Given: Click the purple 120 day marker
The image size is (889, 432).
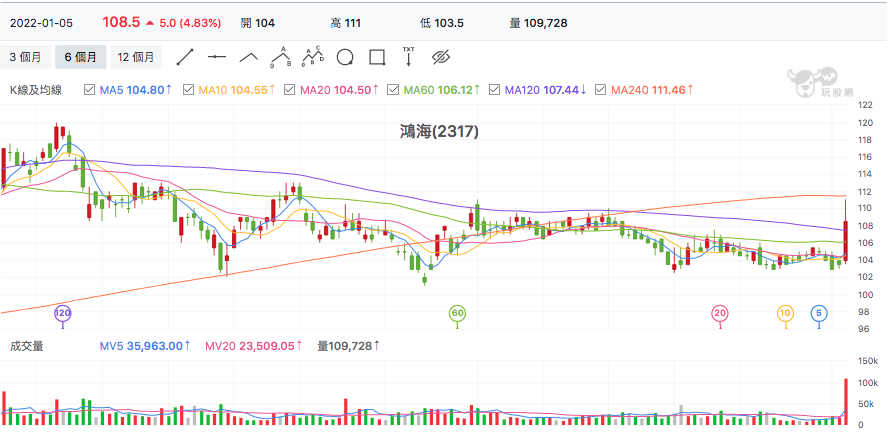Looking at the screenshot, I should (x=62, y=313).
